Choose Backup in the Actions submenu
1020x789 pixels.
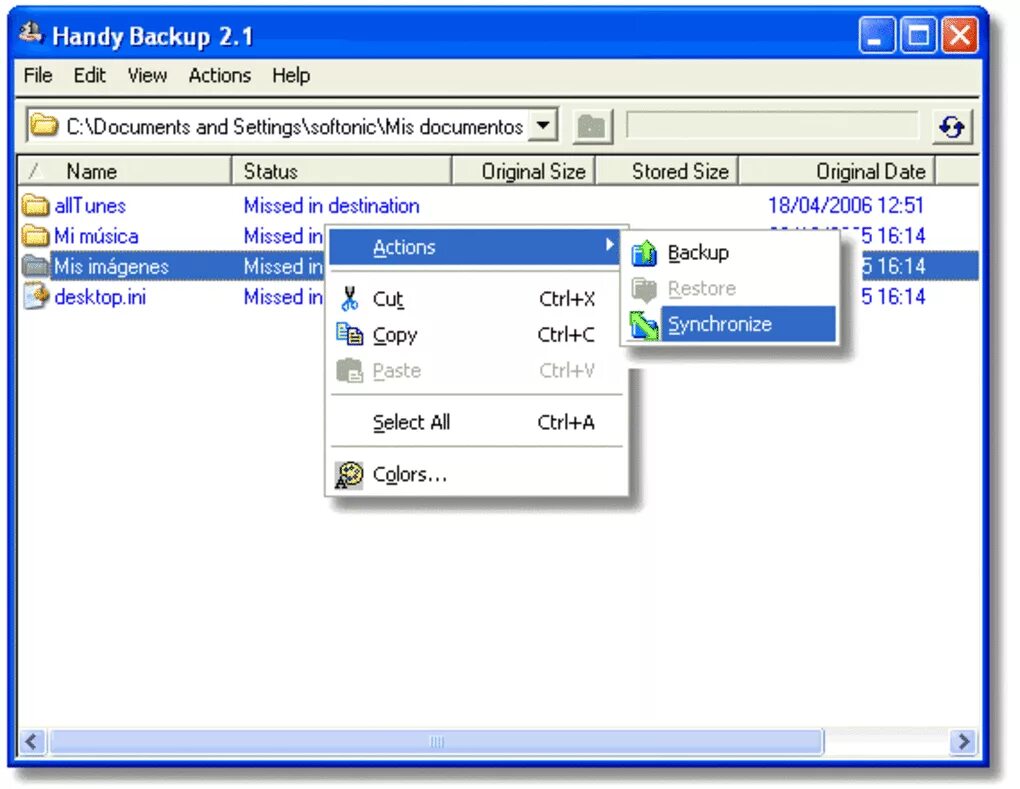pyautogui.click(x=732, y=252)
